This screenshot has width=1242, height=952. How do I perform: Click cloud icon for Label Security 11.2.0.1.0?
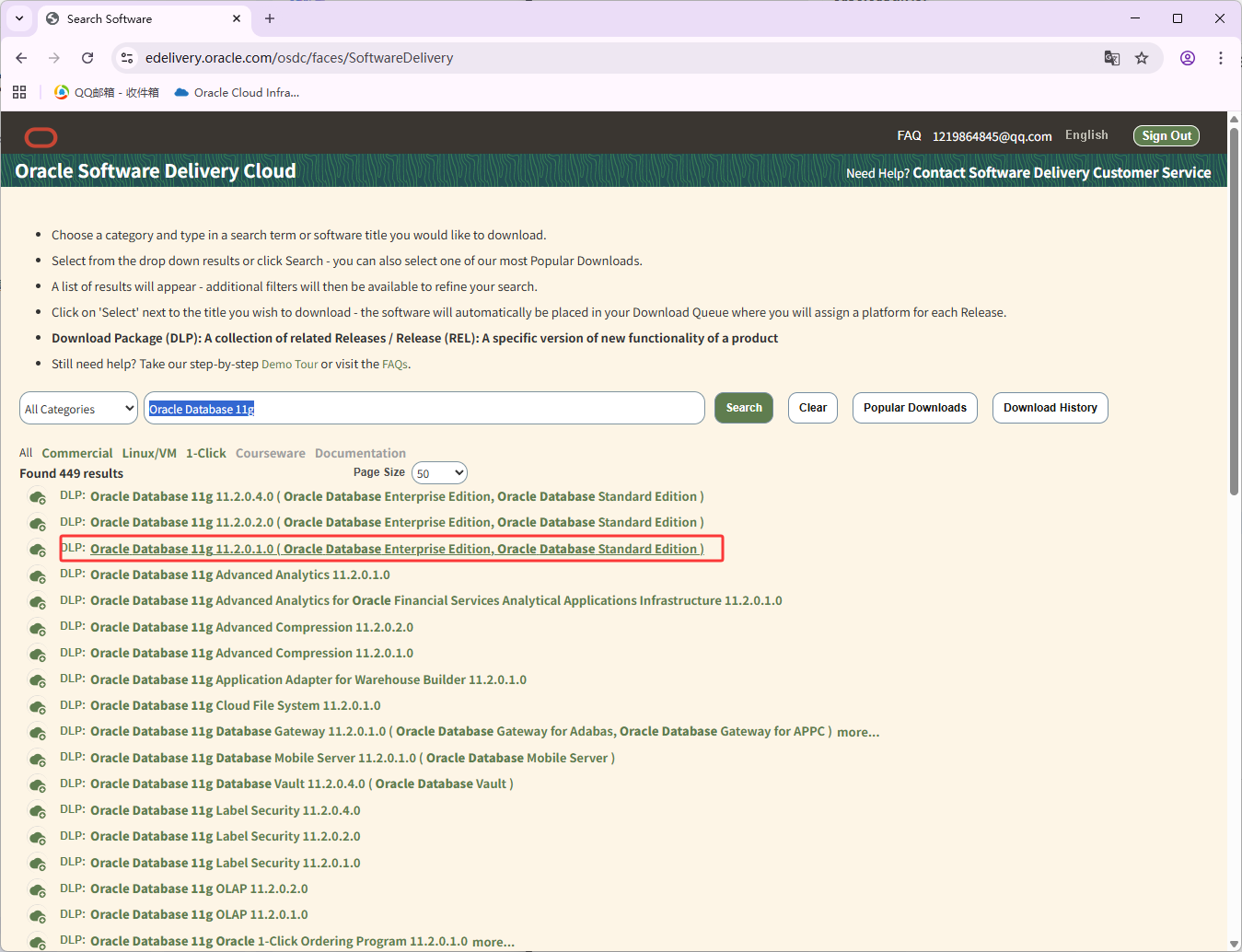(x=38, y=864)
